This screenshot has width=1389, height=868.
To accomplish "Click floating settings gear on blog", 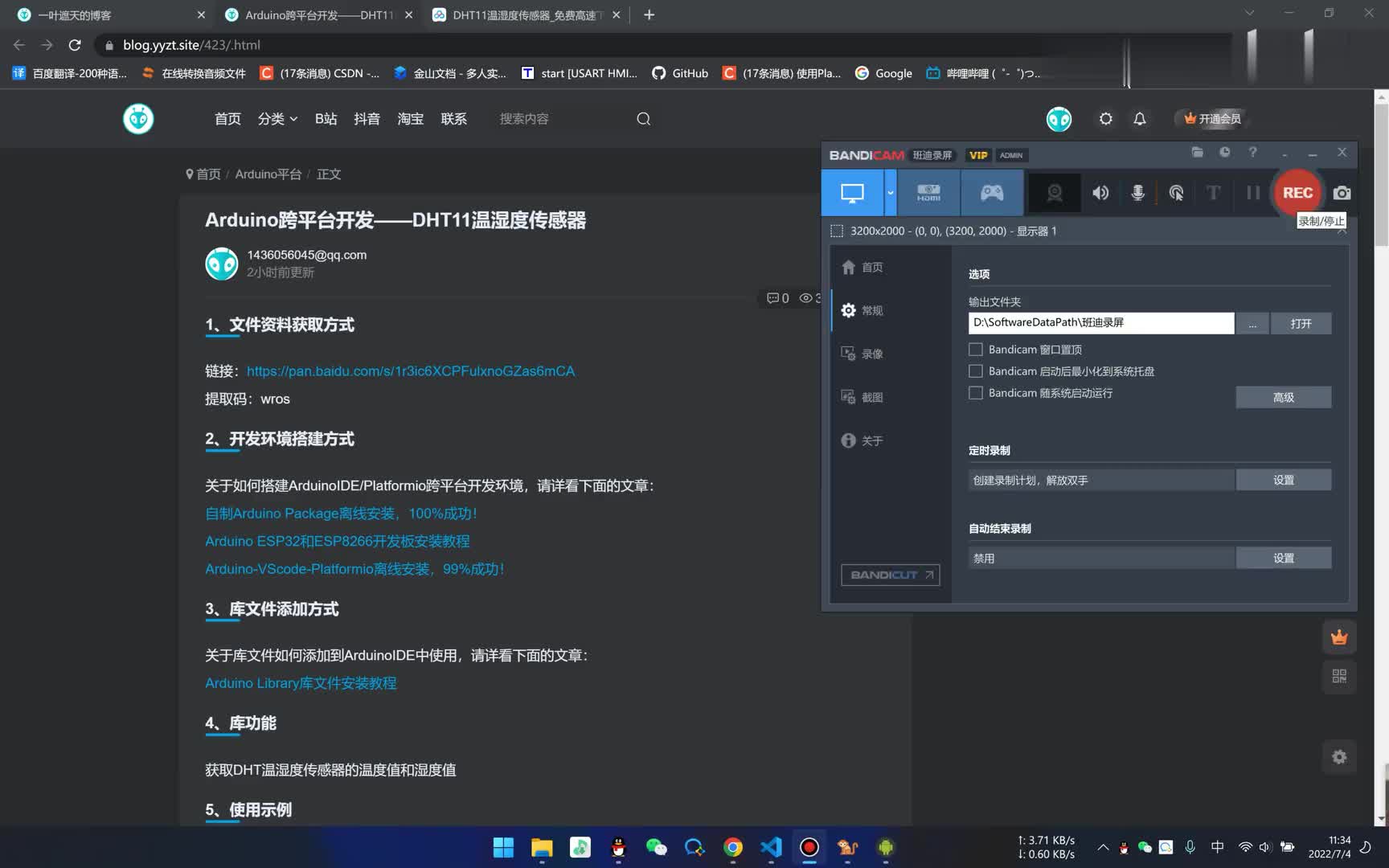I will pos(1339,757).
